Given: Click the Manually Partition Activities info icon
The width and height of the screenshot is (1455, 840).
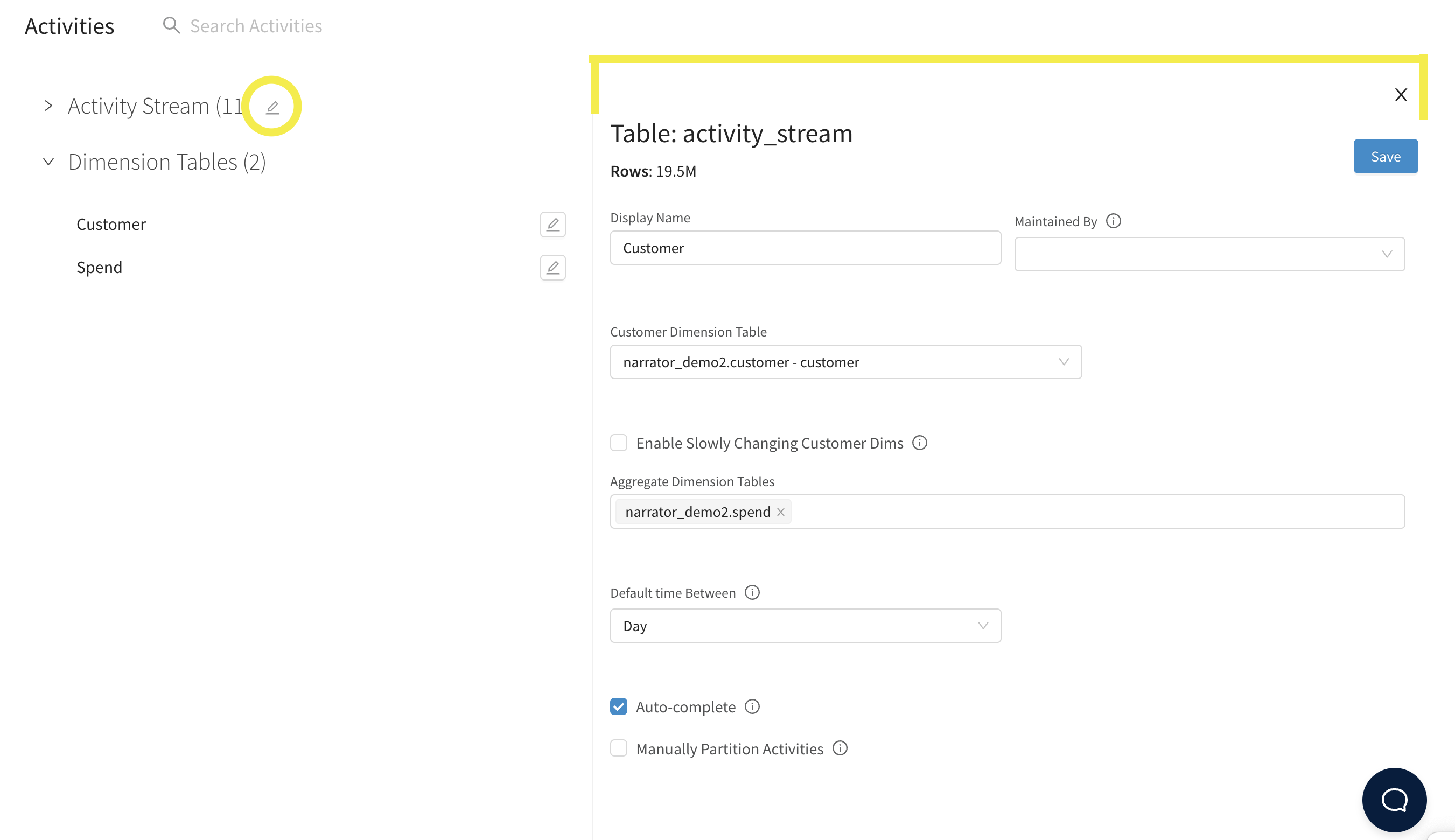Looking at the screenshot, I should click(840, 748).
